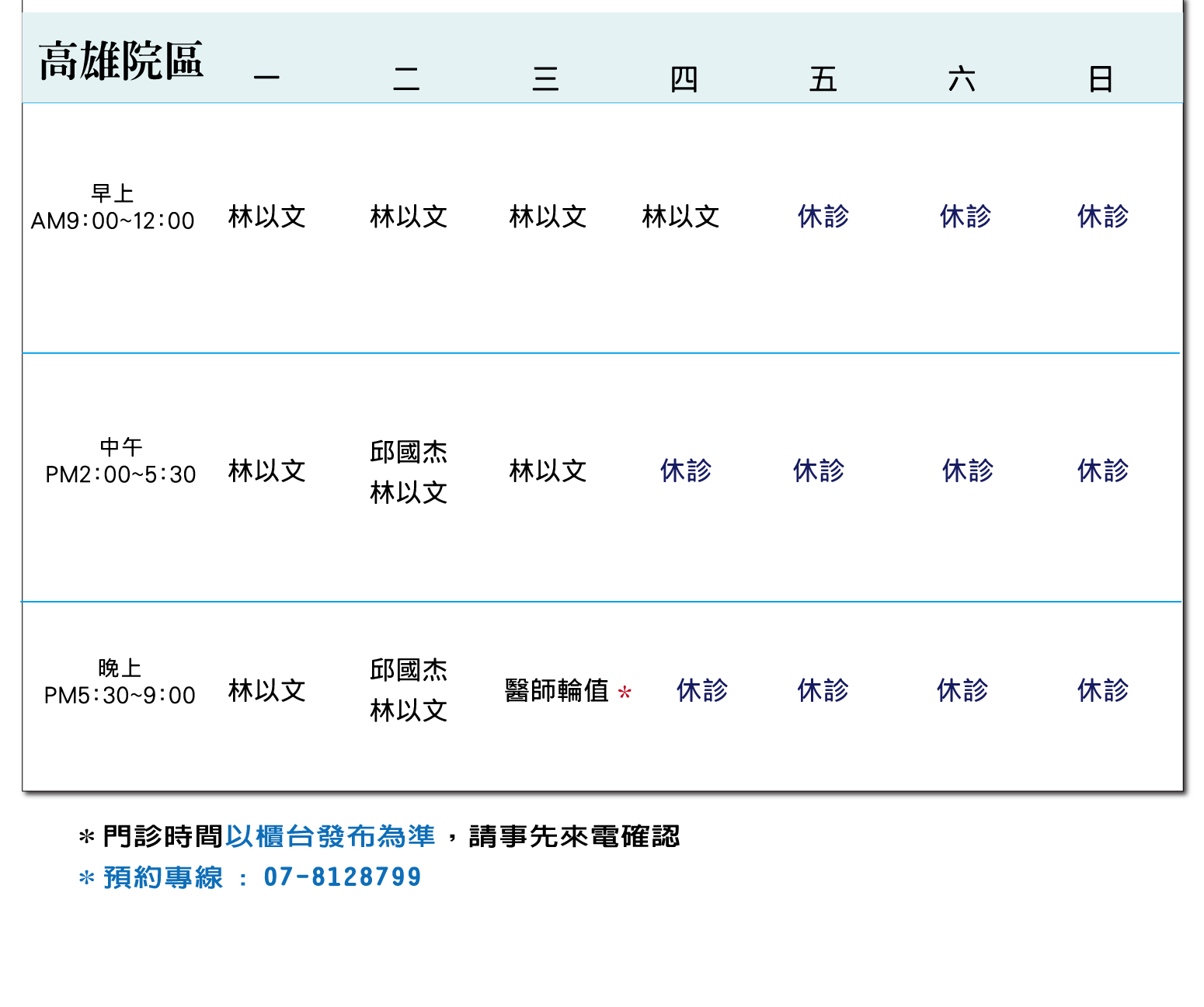Screen dimensions: 1204x1007
Task: Click 林以文 in the Thursday morning slot
Action: click(680, 217)
